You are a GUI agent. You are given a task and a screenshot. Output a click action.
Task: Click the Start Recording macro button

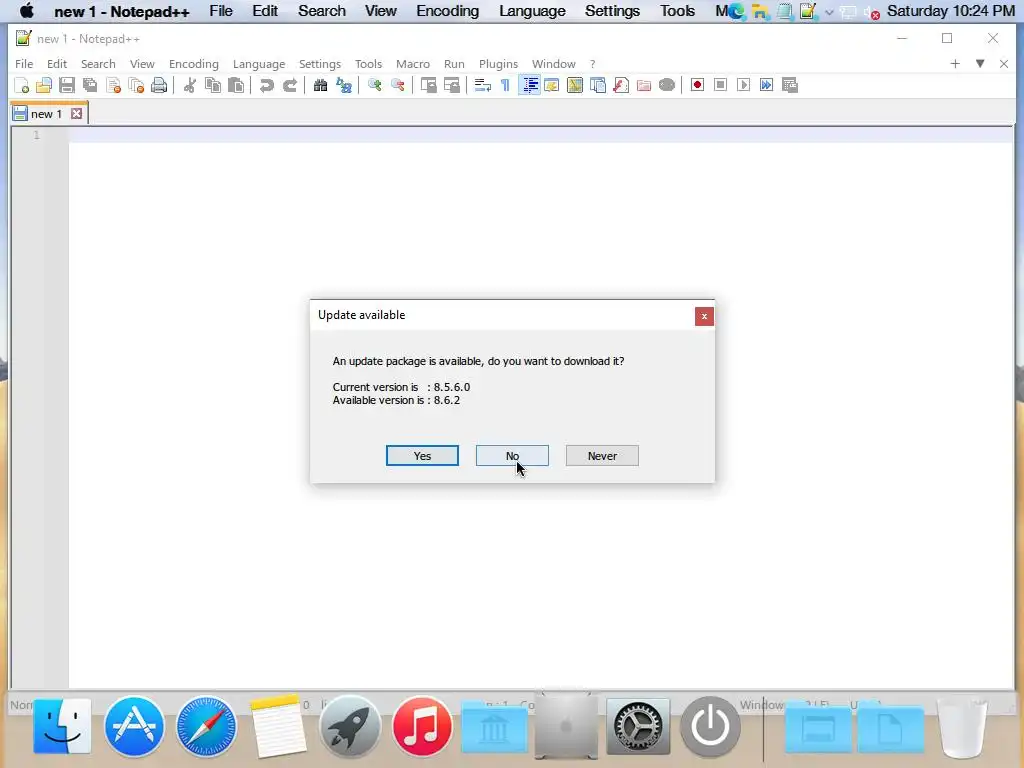[x=697, y=85]
